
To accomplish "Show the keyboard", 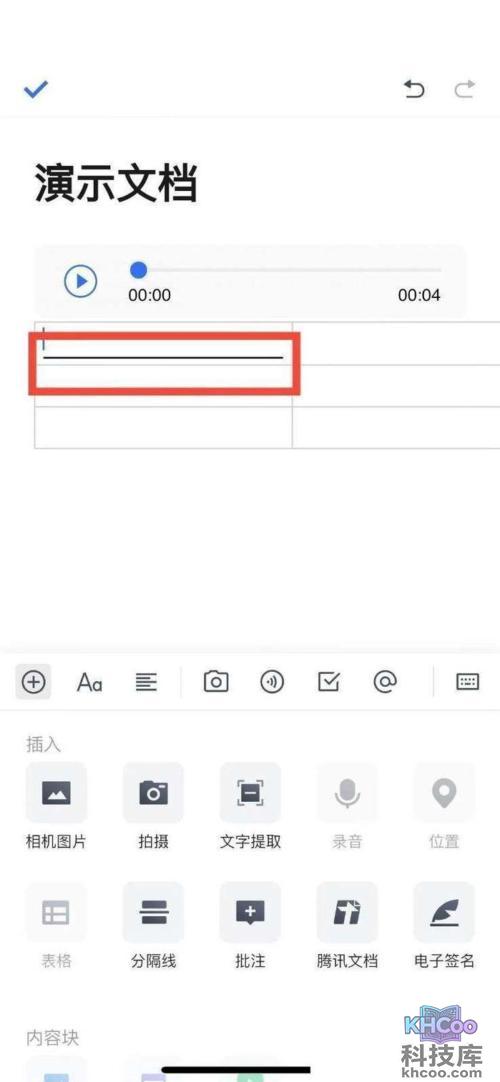I will pos(468,682).
